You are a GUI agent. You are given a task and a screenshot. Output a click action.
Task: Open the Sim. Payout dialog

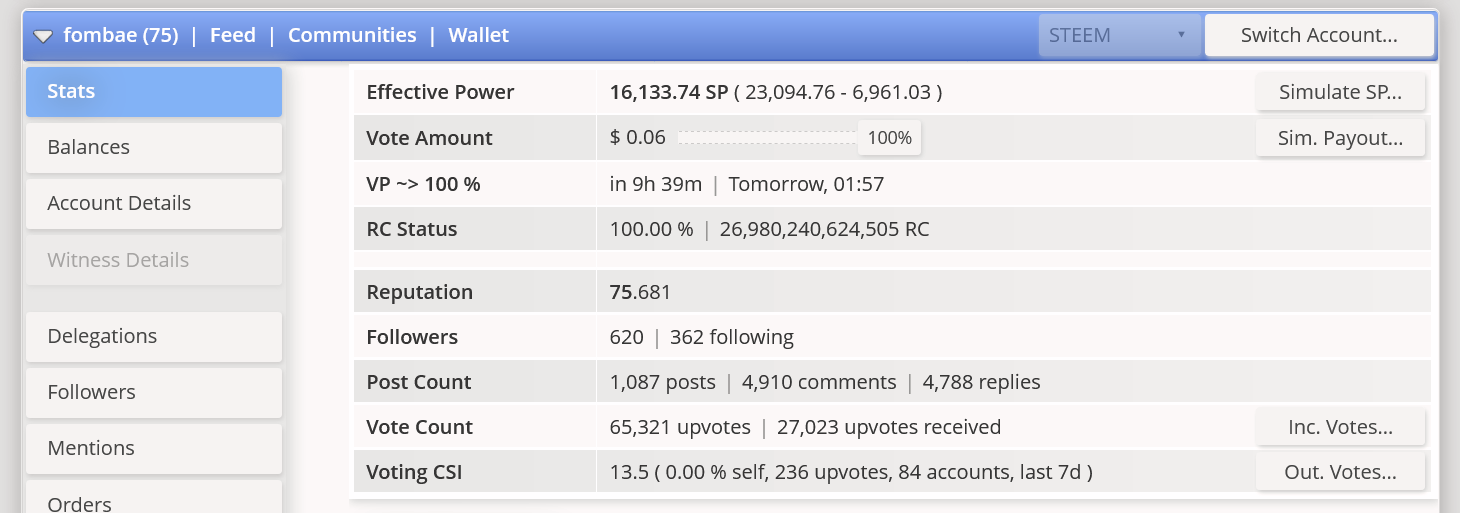(x=1340, y=138)
